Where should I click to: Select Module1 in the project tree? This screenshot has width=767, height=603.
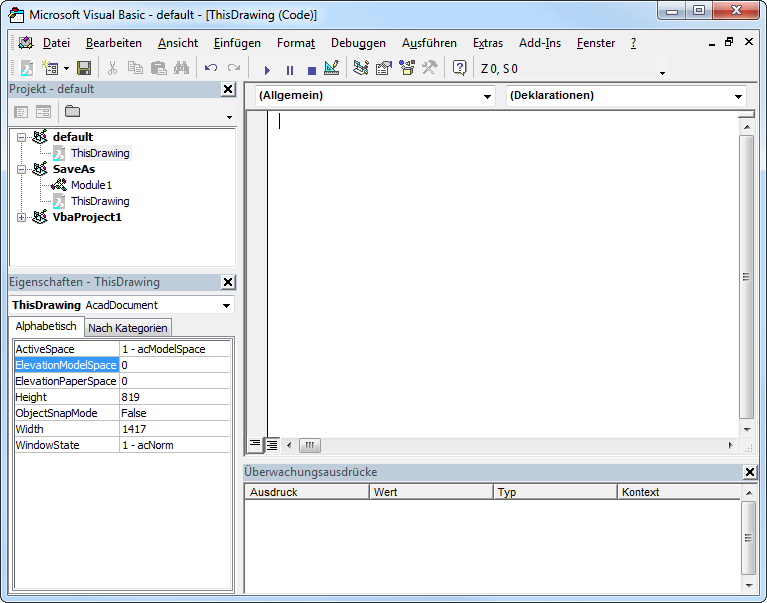91,185
